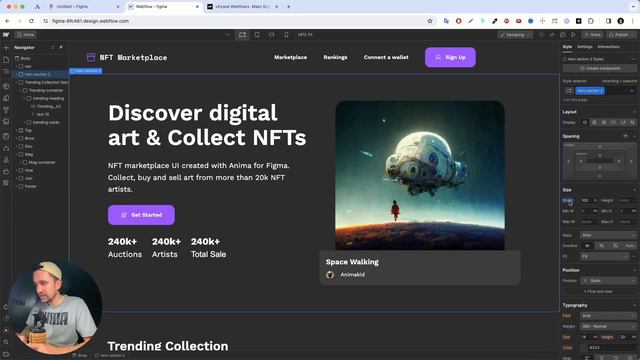The height and width of the screenshot is (360, 640).
Task: Set overflow to Auto
Action: 630,246
